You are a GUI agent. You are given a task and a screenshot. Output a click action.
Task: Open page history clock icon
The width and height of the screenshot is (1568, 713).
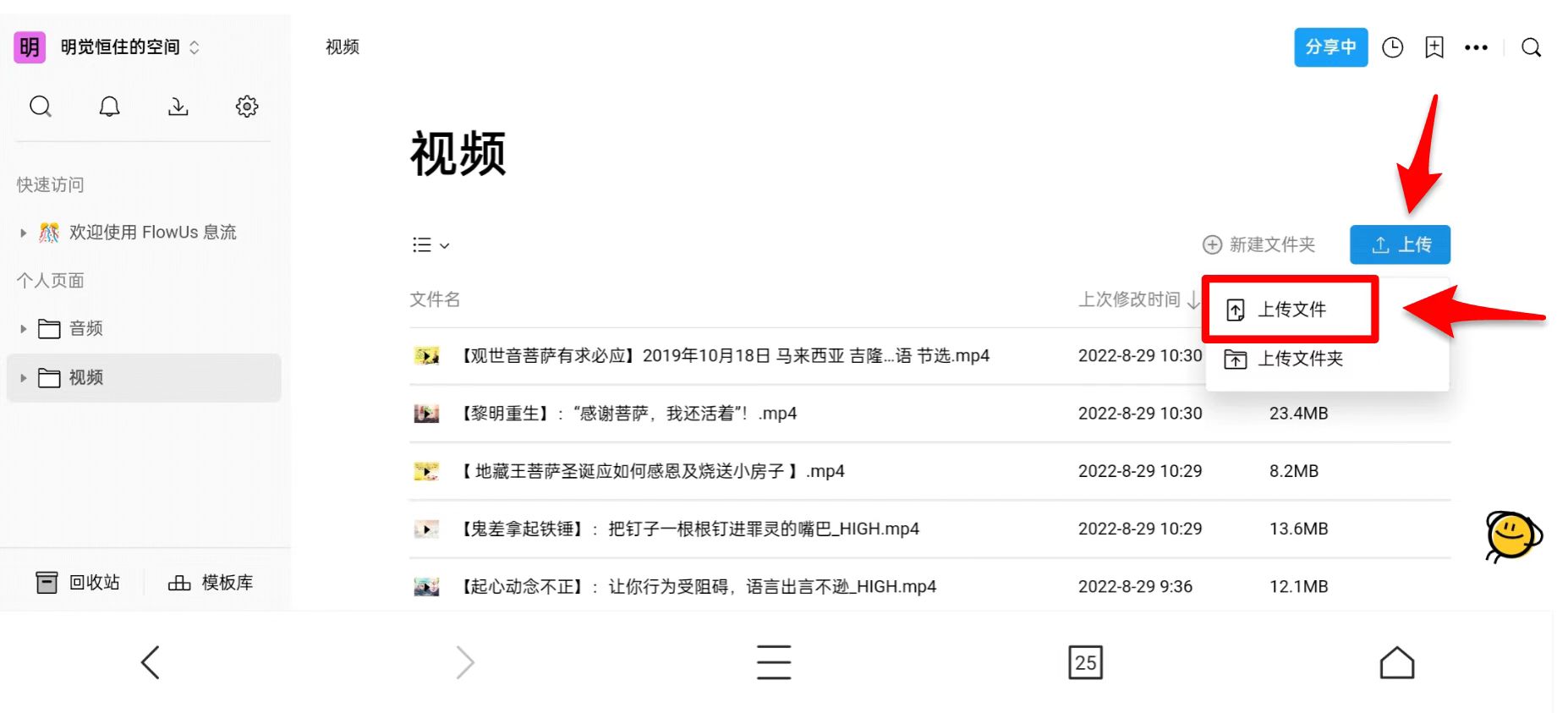tap(1392, 47)
